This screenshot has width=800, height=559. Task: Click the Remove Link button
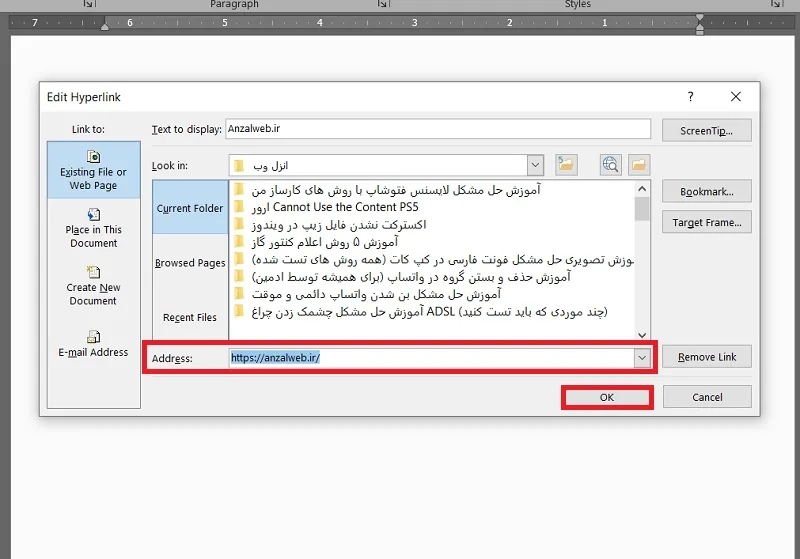pos(707,357)
